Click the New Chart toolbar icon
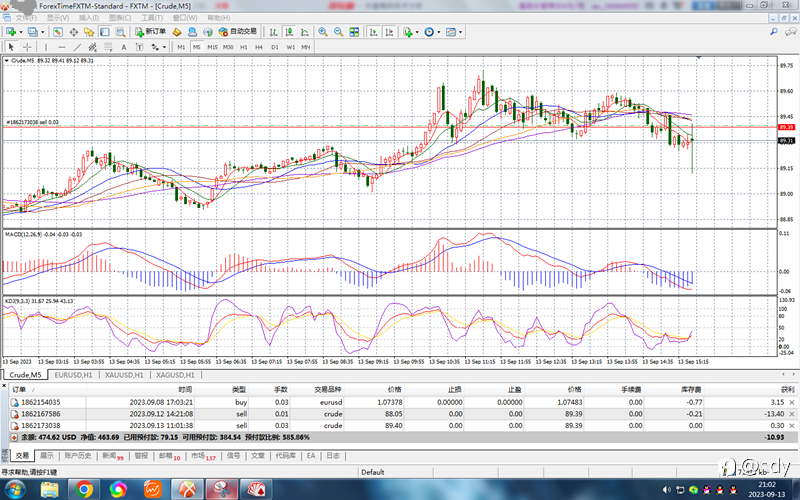 coord(10,32)
